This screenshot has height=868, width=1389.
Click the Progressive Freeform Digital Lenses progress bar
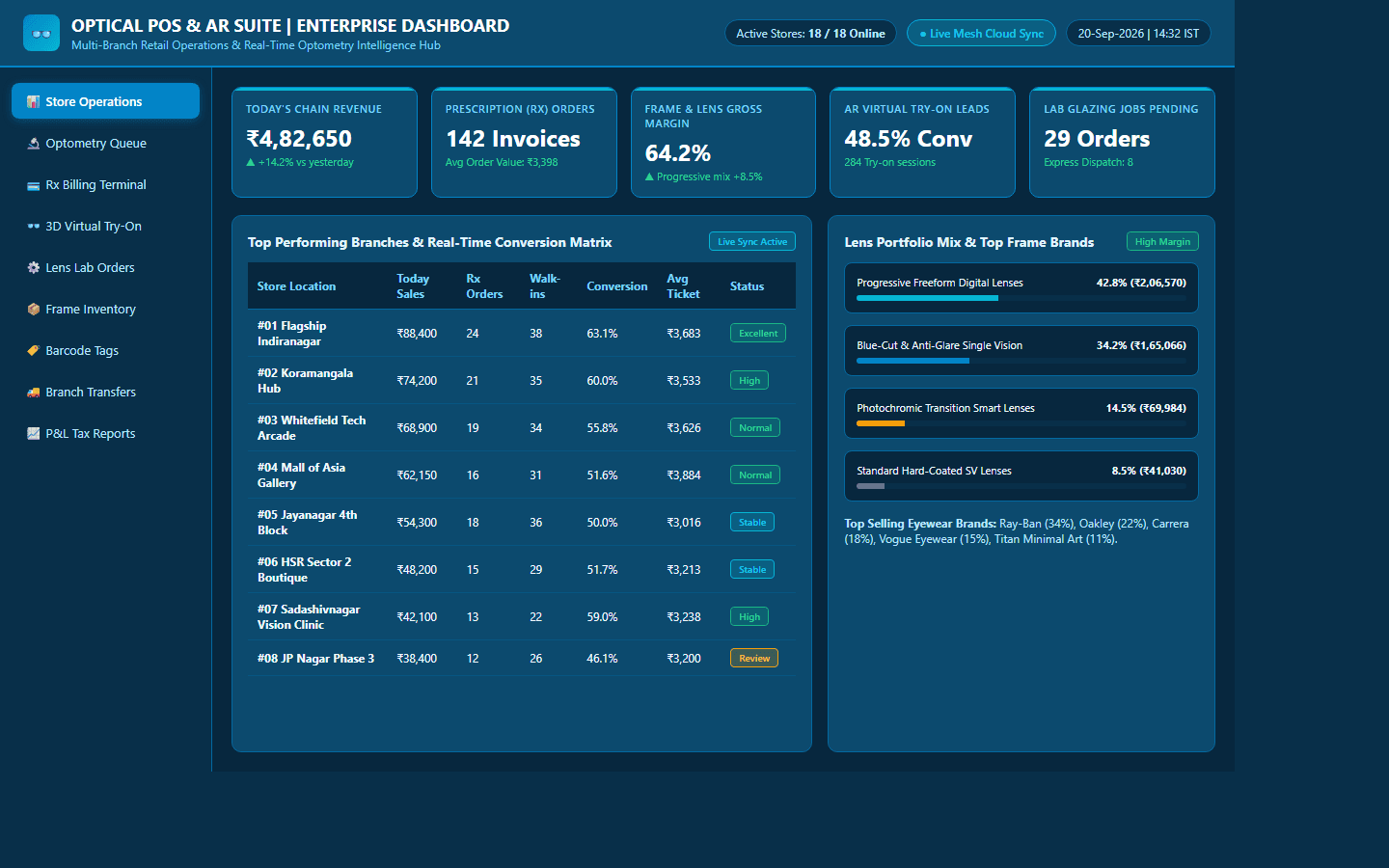(1021, 298)
